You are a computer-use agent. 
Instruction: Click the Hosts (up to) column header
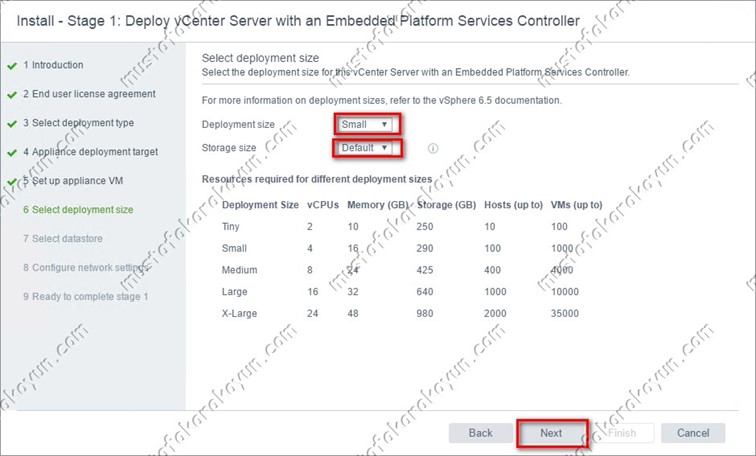513,205
